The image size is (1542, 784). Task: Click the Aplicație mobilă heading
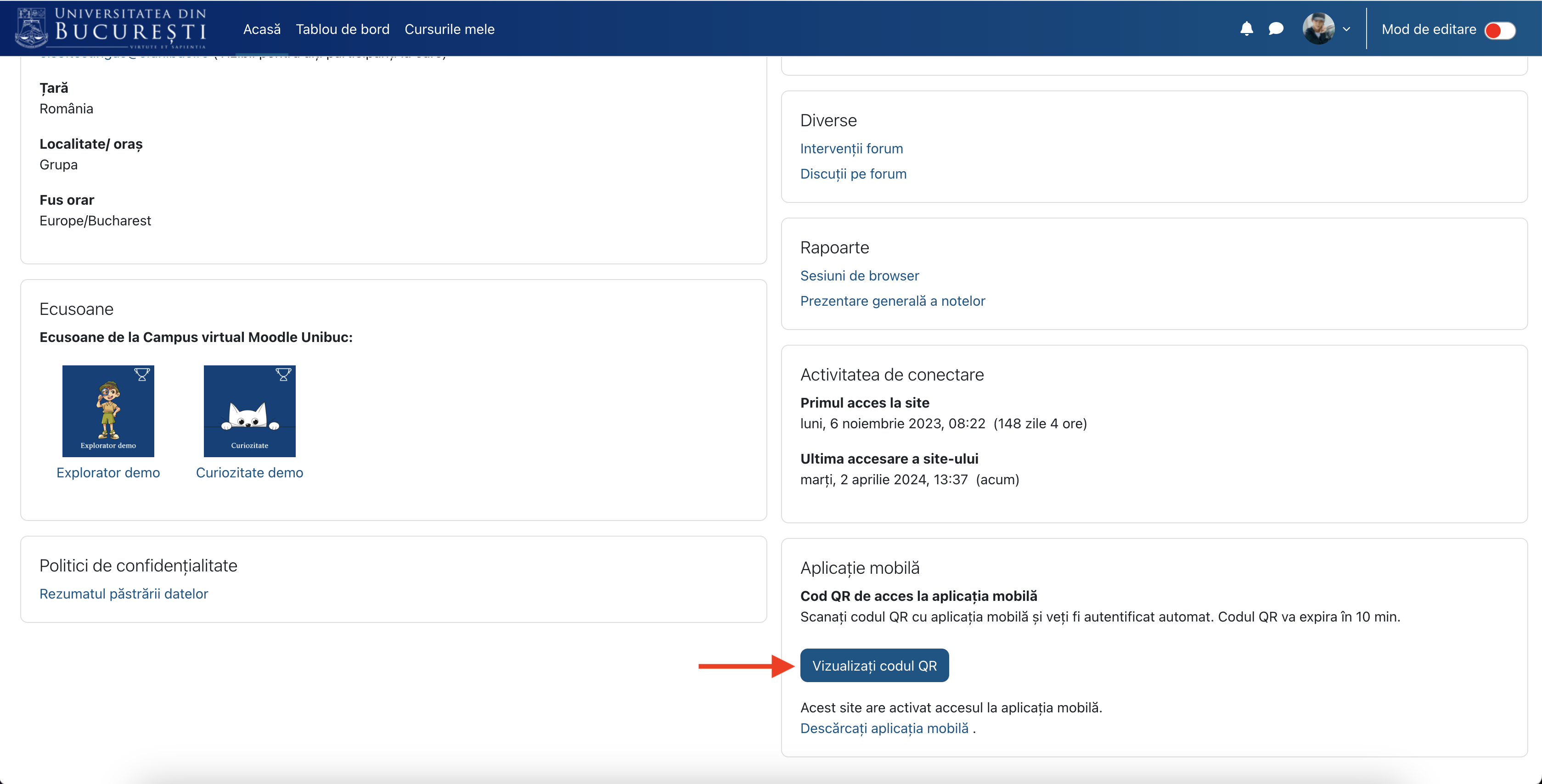860,568
